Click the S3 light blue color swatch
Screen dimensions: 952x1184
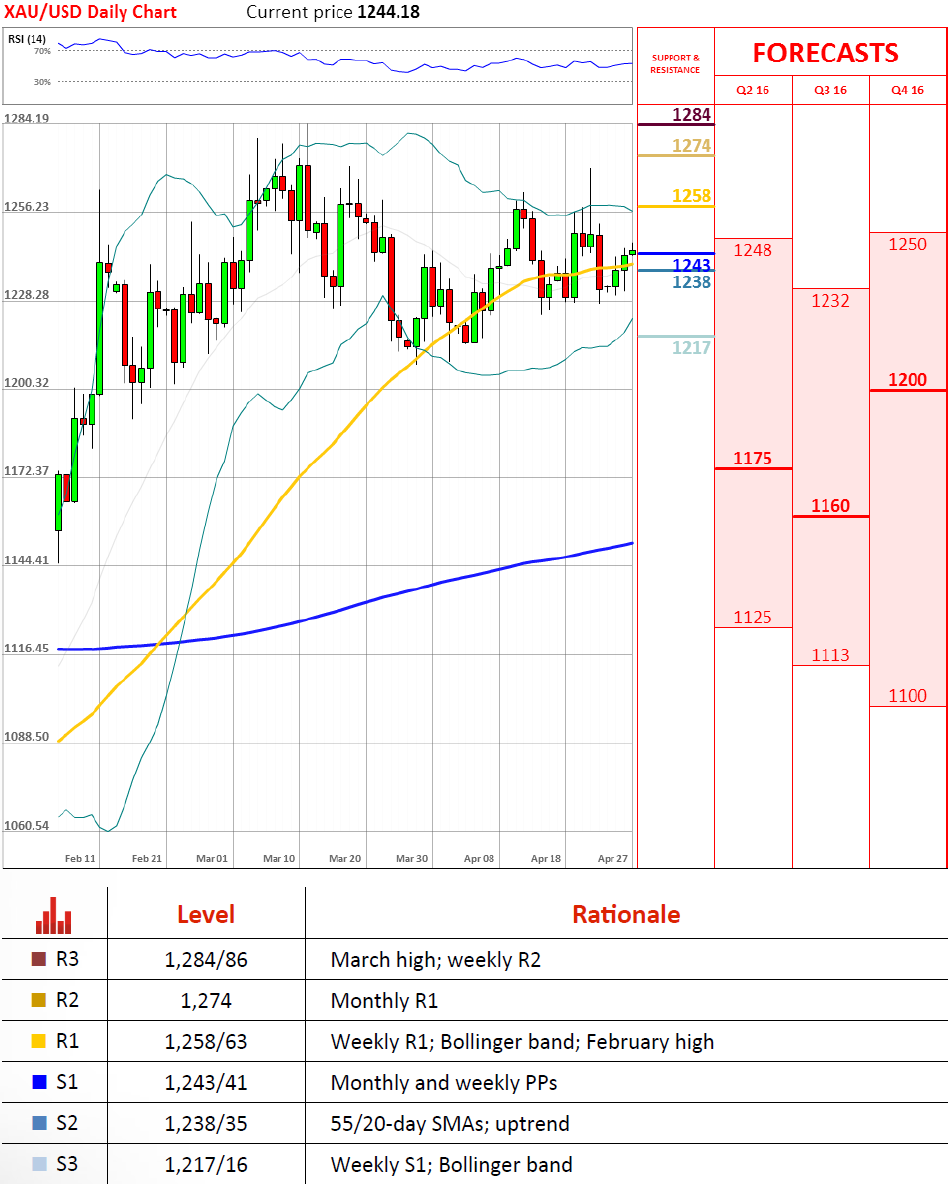[39, 1164]
